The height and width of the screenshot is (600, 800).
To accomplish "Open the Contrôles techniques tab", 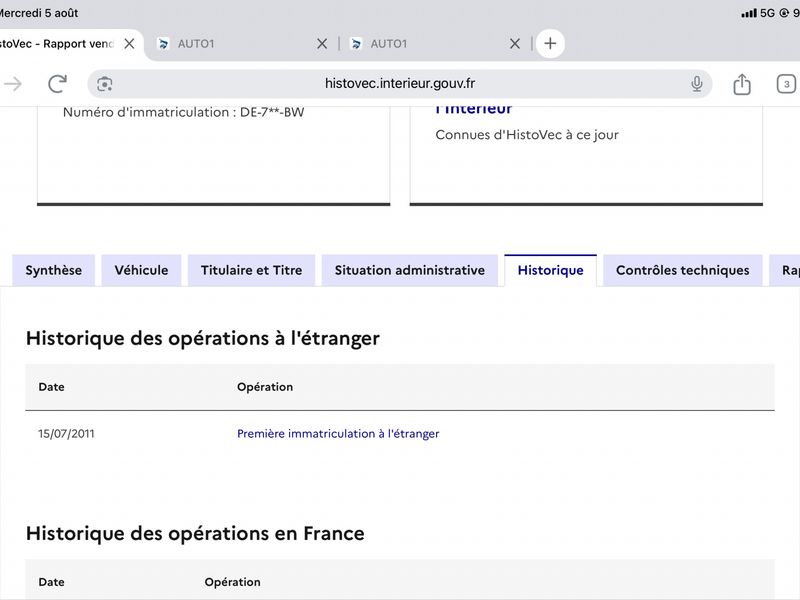I will pos(683,270).
